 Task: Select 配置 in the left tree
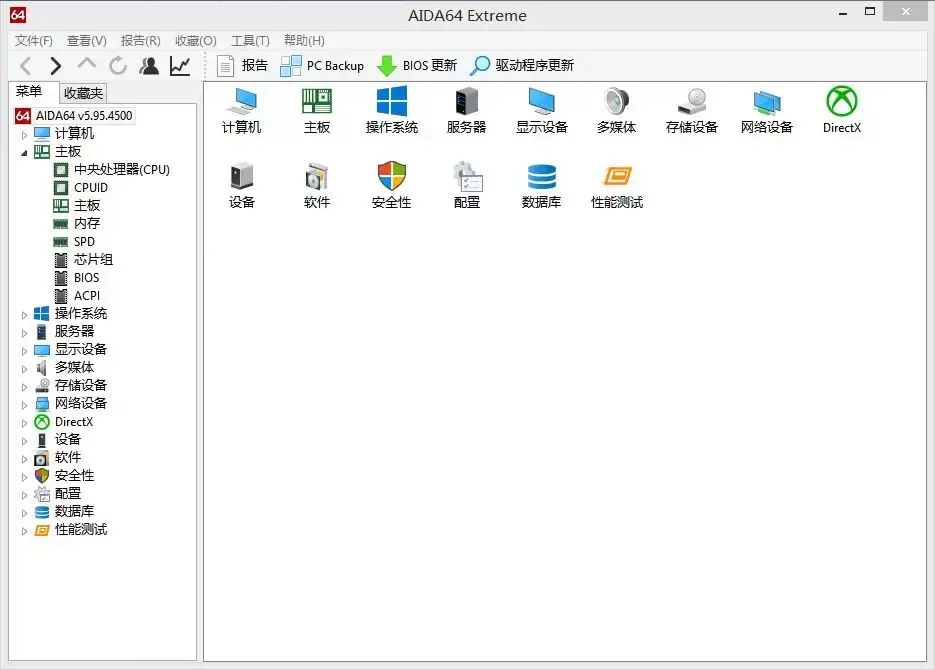click(x=58, y=494)
